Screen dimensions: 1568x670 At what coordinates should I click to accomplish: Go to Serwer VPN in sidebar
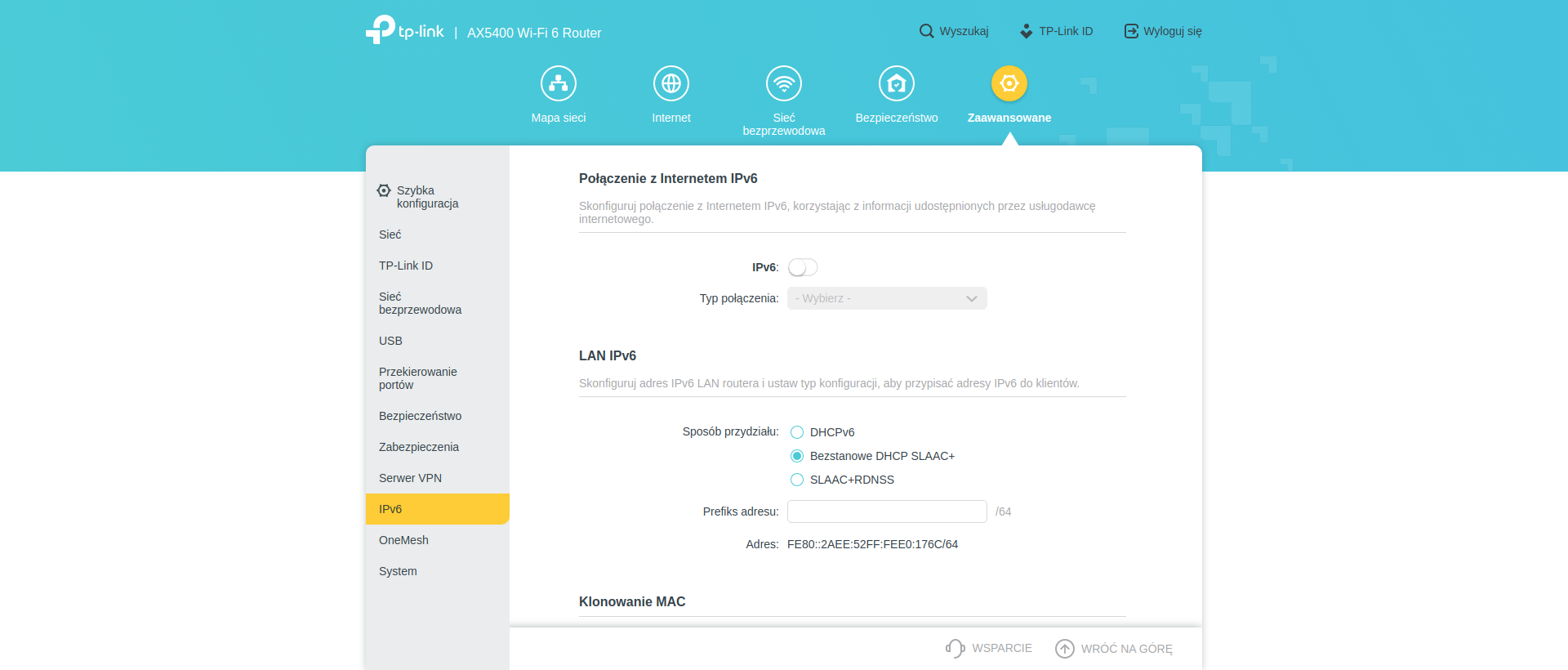(x=410, y=478)
